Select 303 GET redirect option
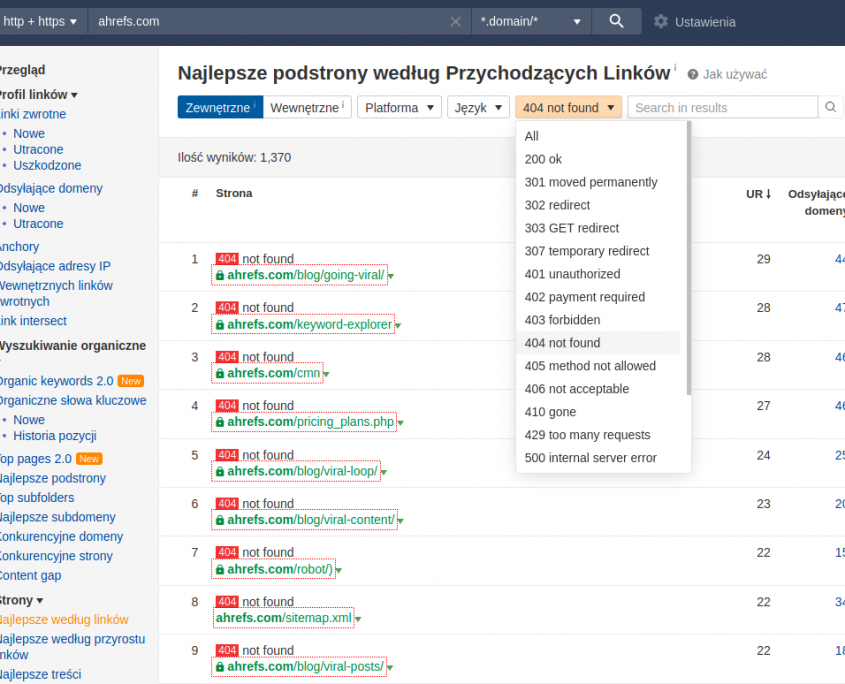 [598, 228]
